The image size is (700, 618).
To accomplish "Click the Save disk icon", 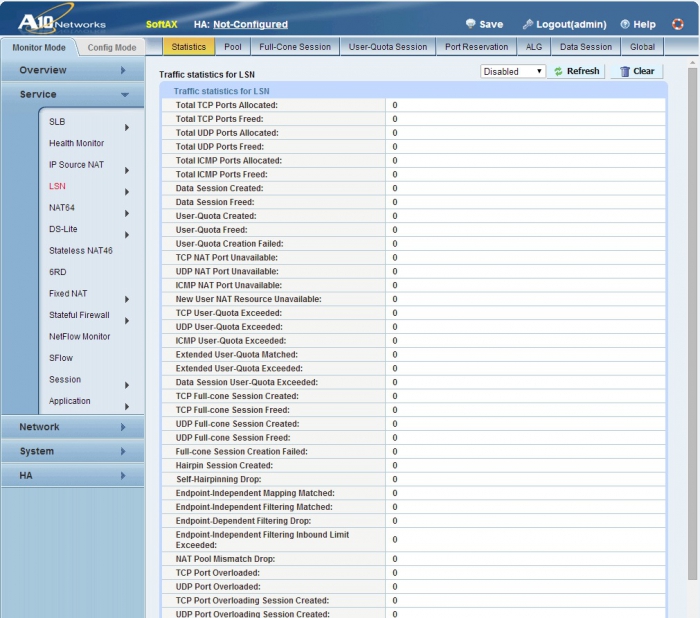I will (x=470, y=24).
